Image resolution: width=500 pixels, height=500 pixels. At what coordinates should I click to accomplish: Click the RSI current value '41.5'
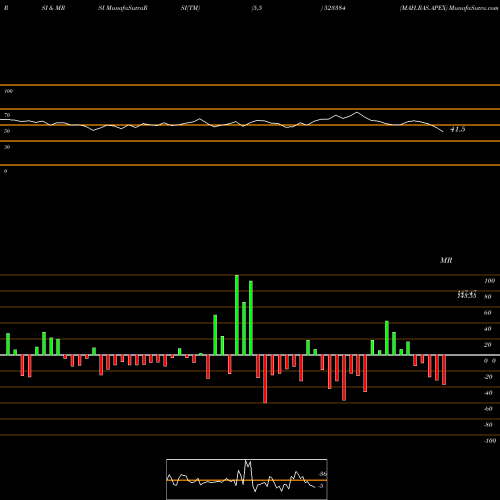457,129
